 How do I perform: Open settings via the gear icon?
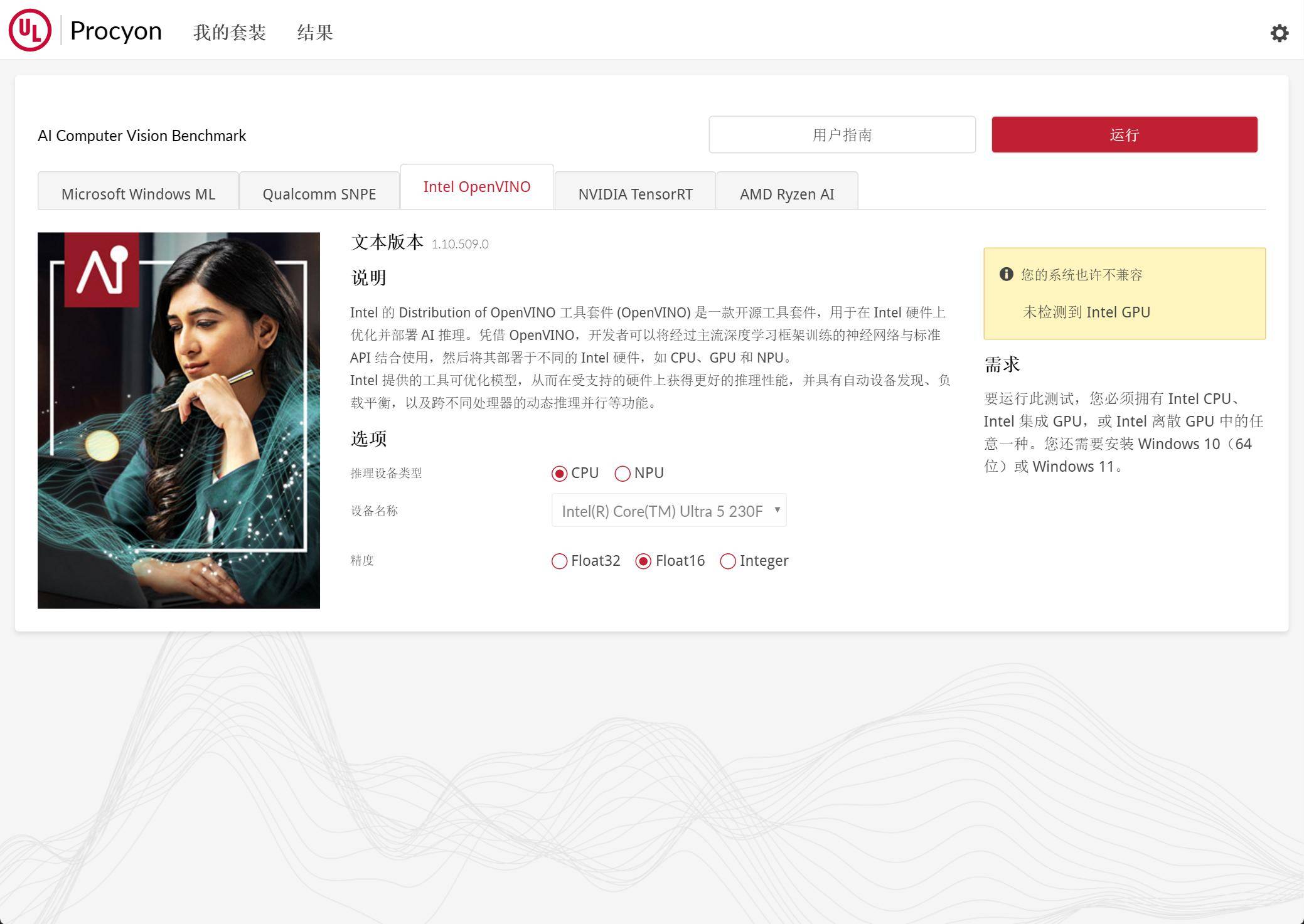pyautogui.click(x=1279, y=33)
